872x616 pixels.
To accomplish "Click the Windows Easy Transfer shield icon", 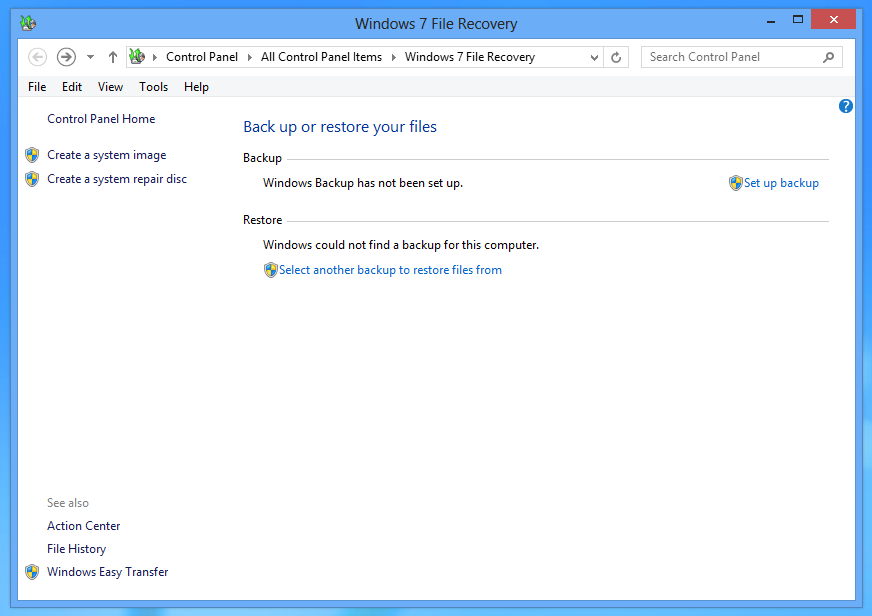I will click(x=32, y=572).
